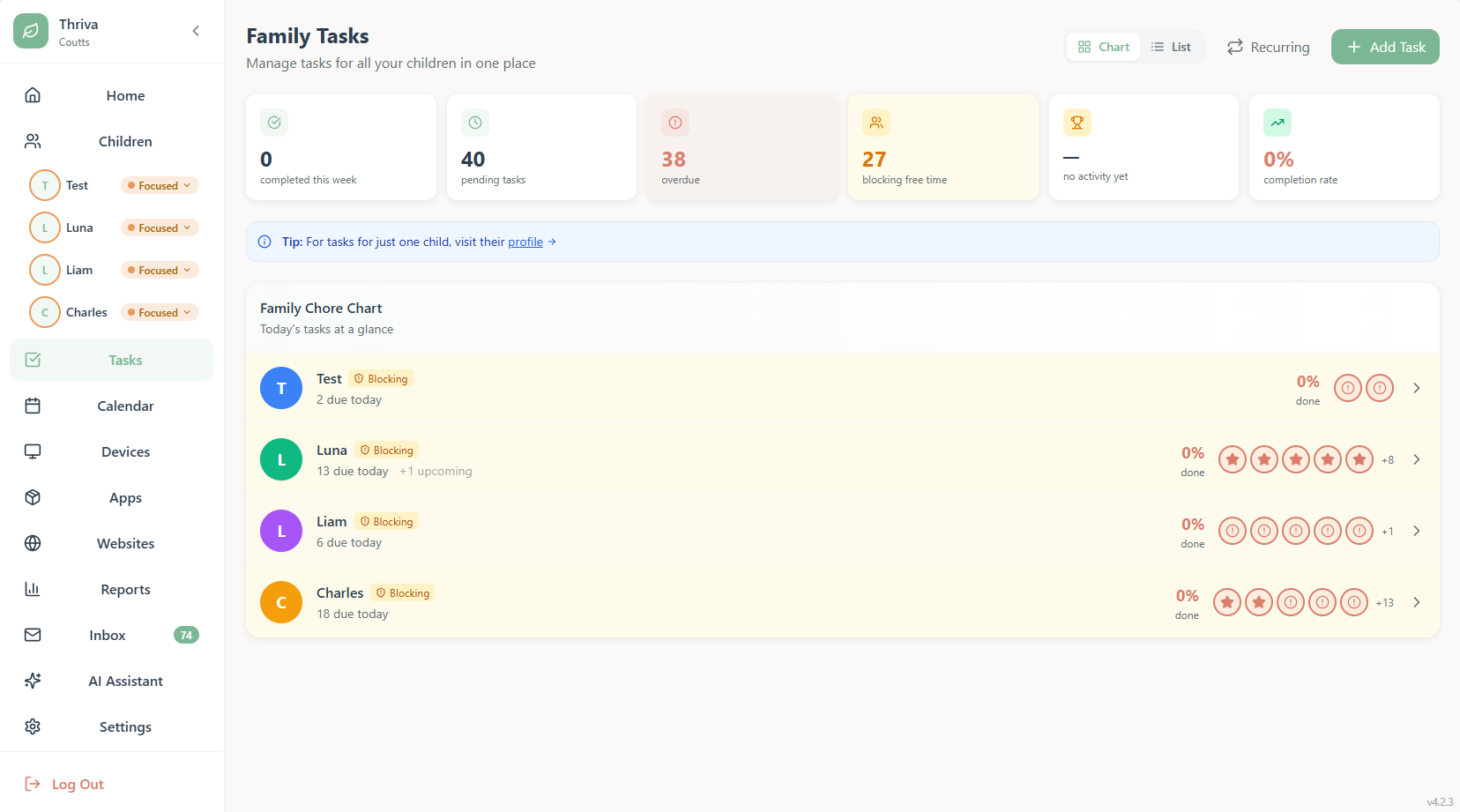The image size is (1460, 812).
Task: Switch to Chart view
Action: [1103, 47]
